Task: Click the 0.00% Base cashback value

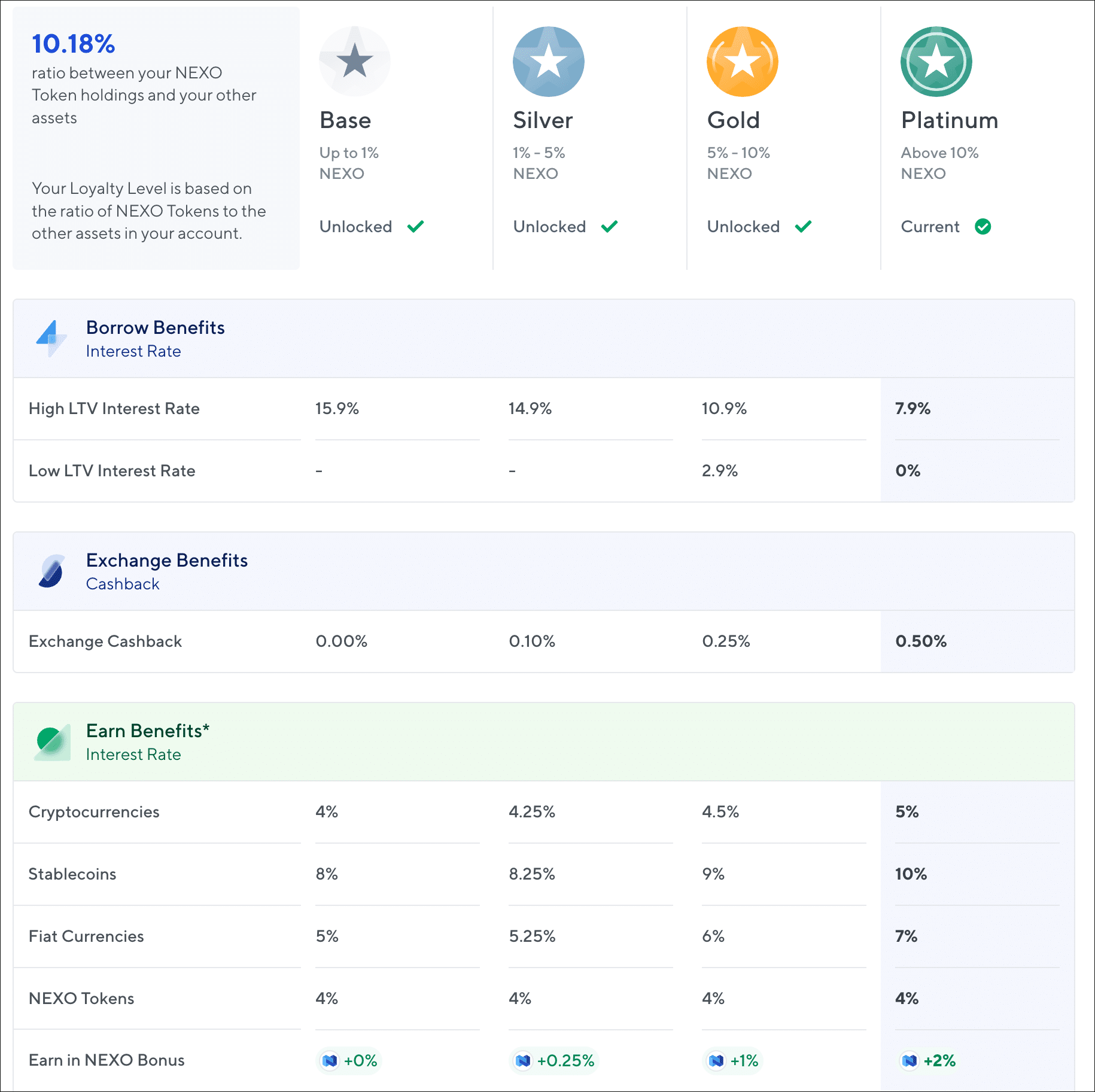Action: (x=341, y=641)
